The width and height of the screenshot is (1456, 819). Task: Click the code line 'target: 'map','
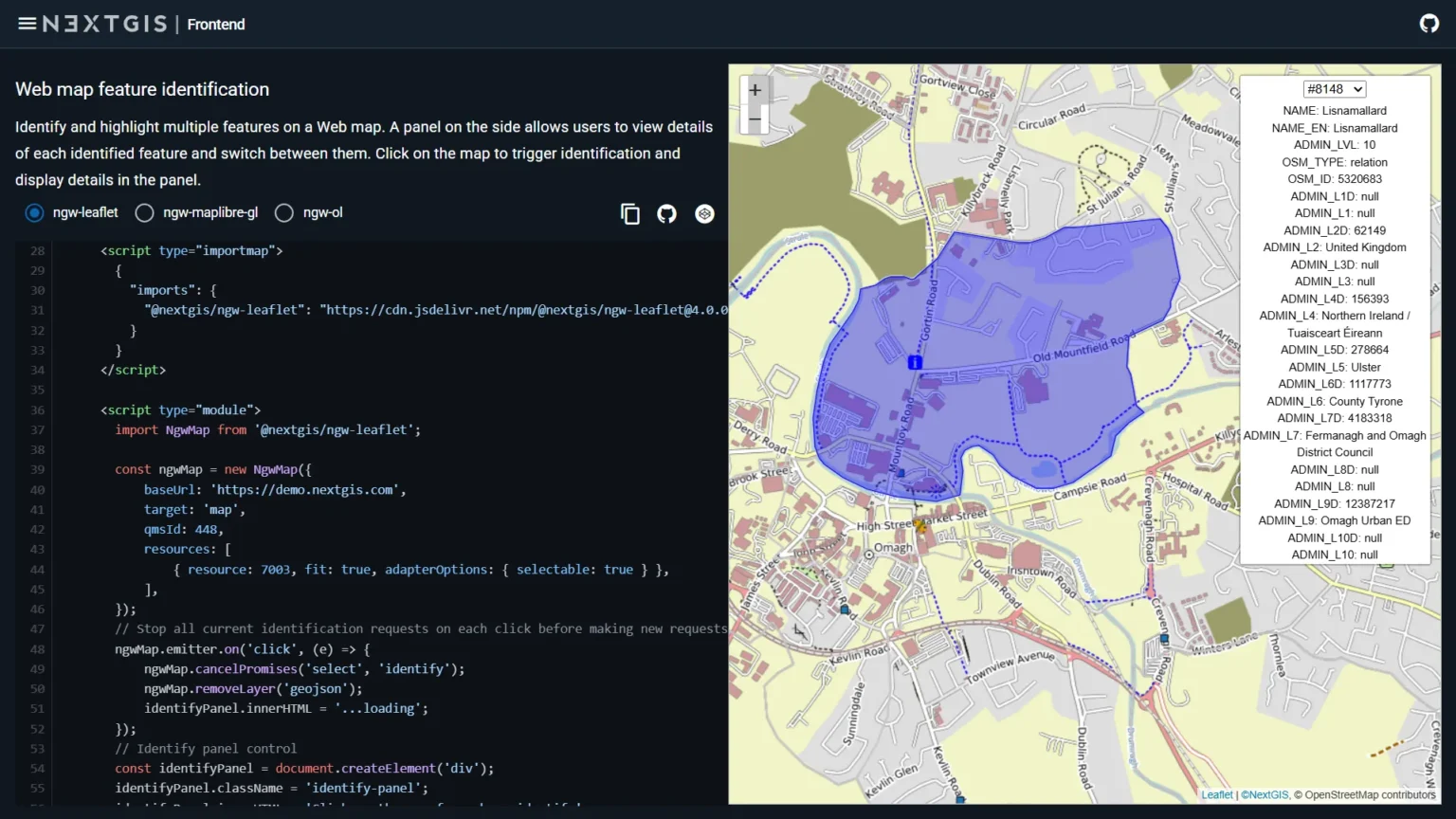click(x=194, y=510)
